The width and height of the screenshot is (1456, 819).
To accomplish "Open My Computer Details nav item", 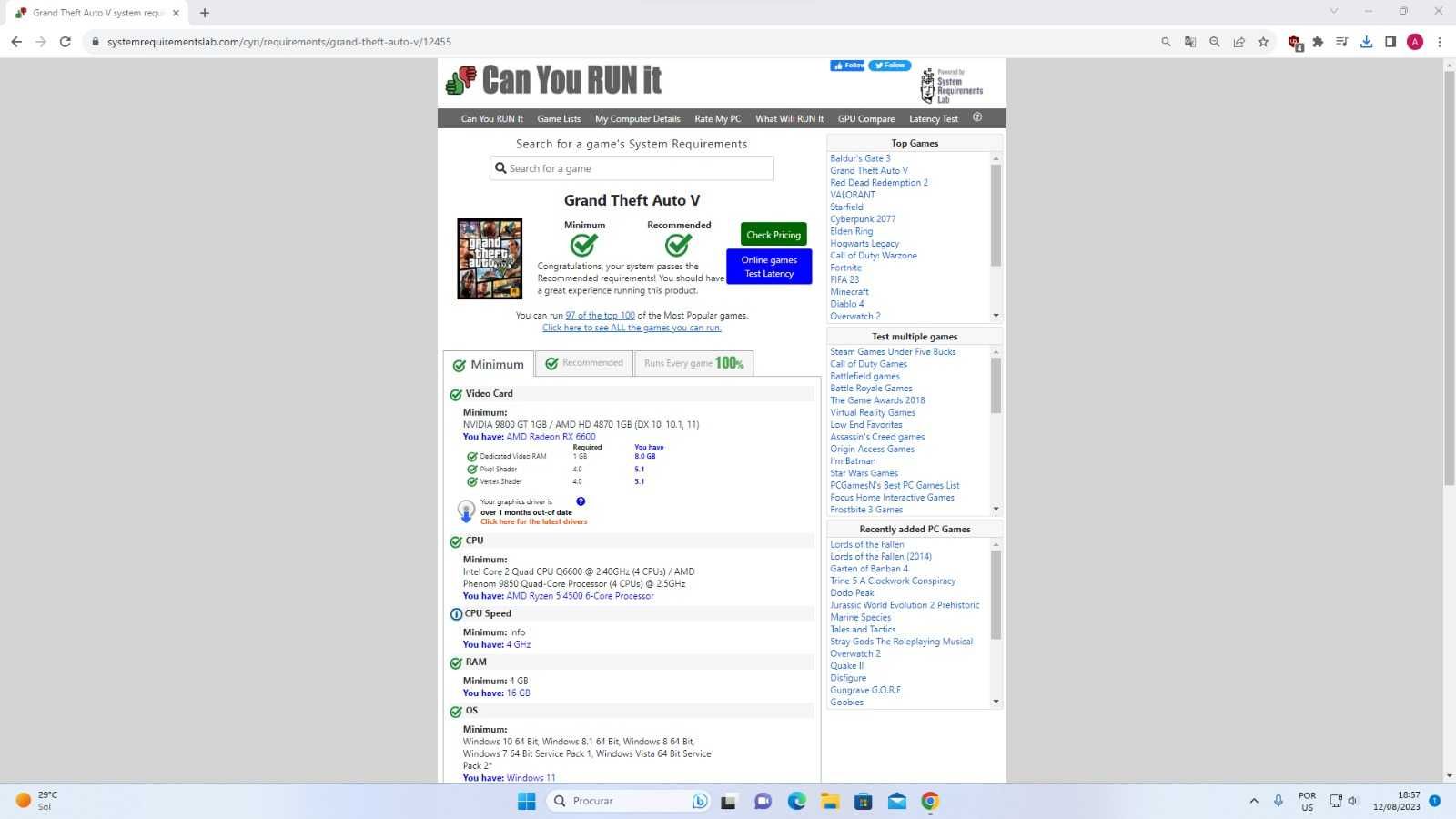I will tap(638, 119).
